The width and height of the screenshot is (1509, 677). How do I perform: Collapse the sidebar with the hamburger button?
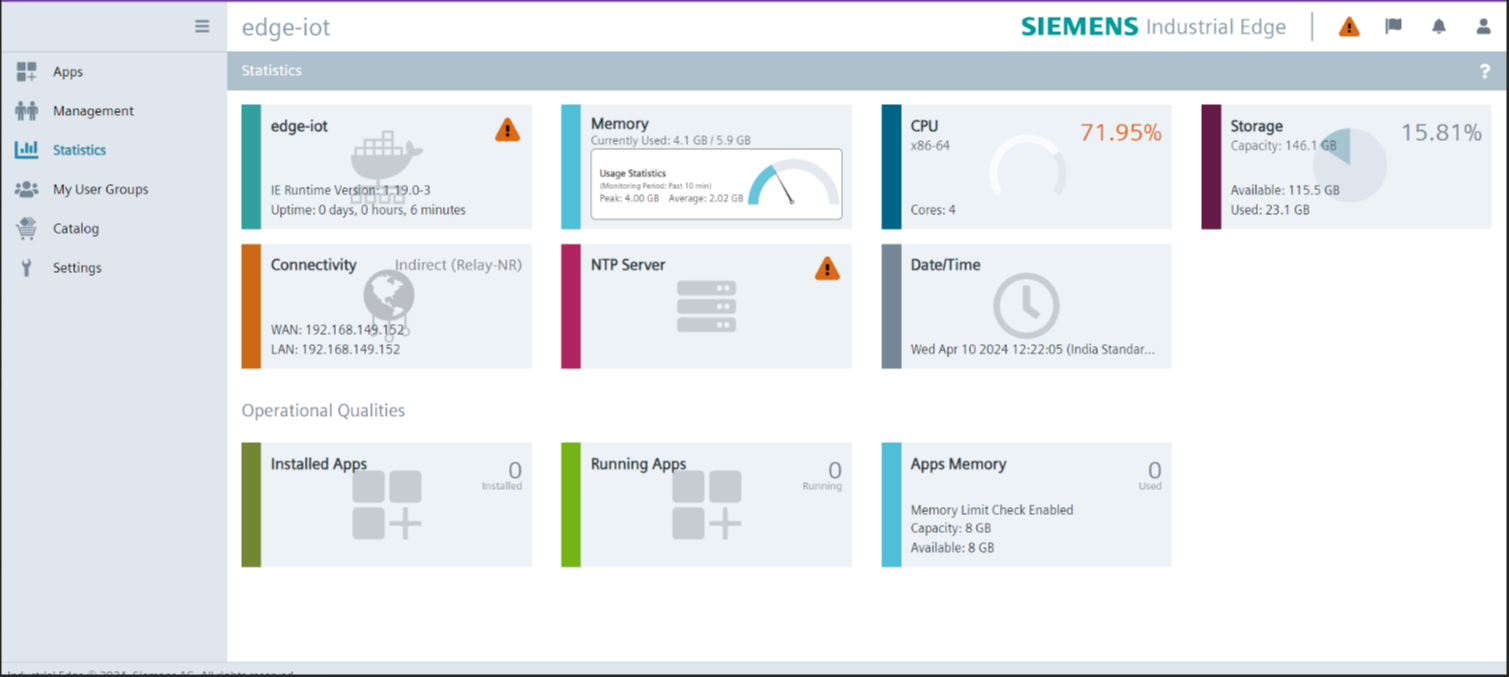pos(201,26)
